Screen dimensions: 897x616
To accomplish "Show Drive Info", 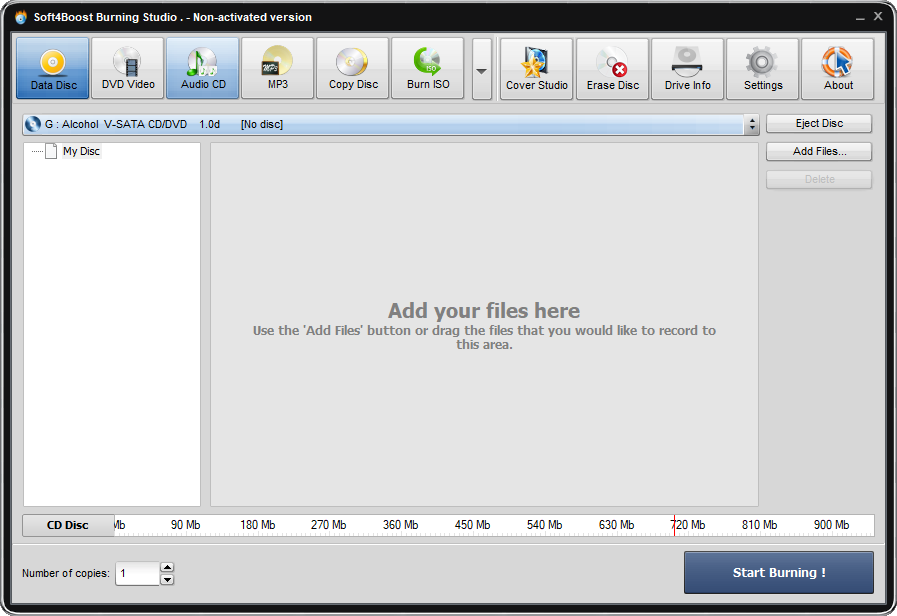I will [688, 69].
